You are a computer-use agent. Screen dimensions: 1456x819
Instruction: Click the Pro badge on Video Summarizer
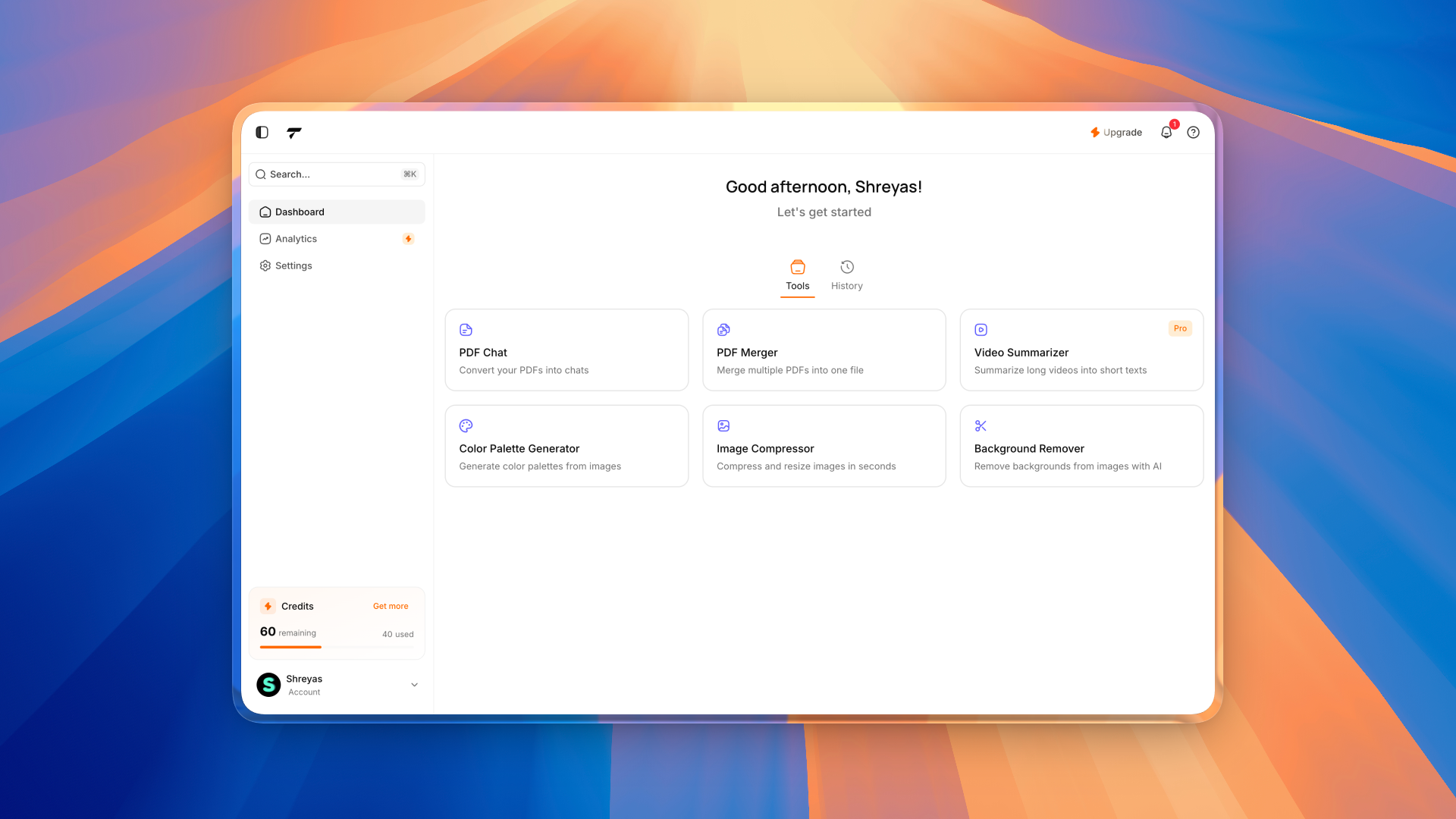[1180, 328]
